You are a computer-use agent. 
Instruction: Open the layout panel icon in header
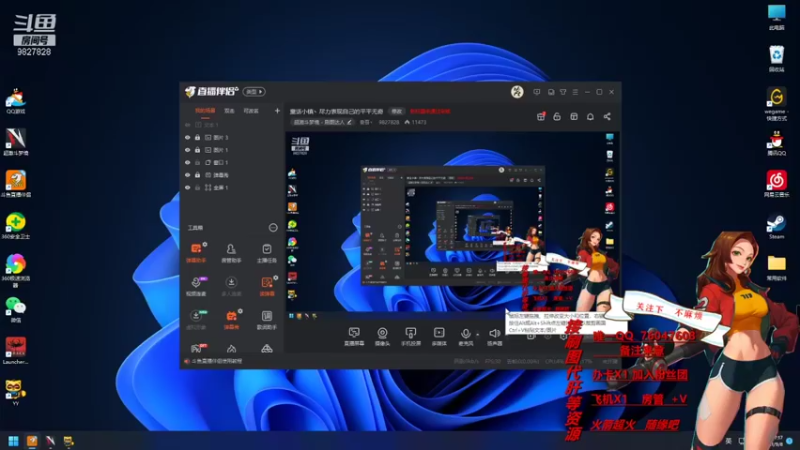point(574,116)
